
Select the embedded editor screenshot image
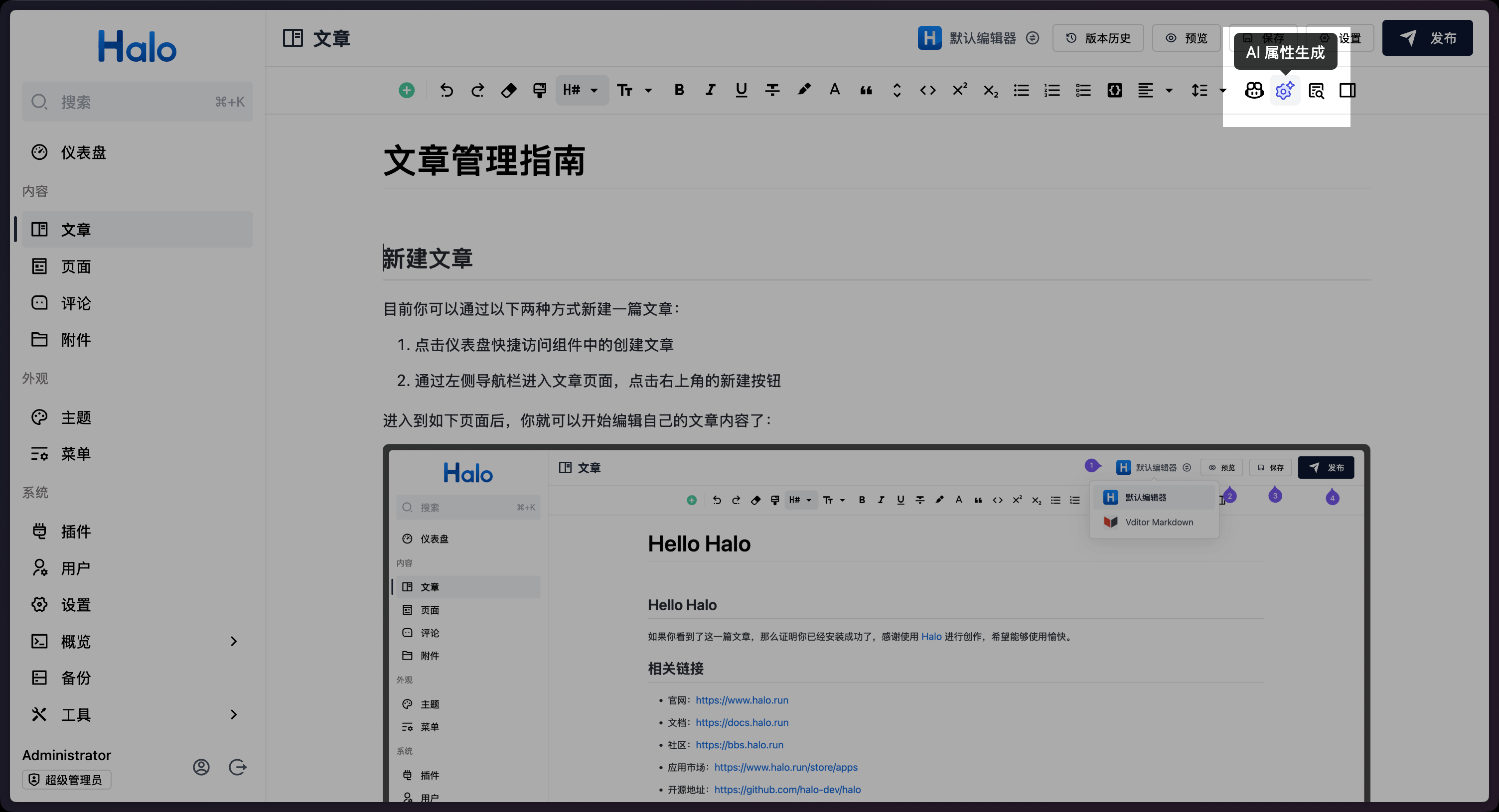[x=877, y=623]
